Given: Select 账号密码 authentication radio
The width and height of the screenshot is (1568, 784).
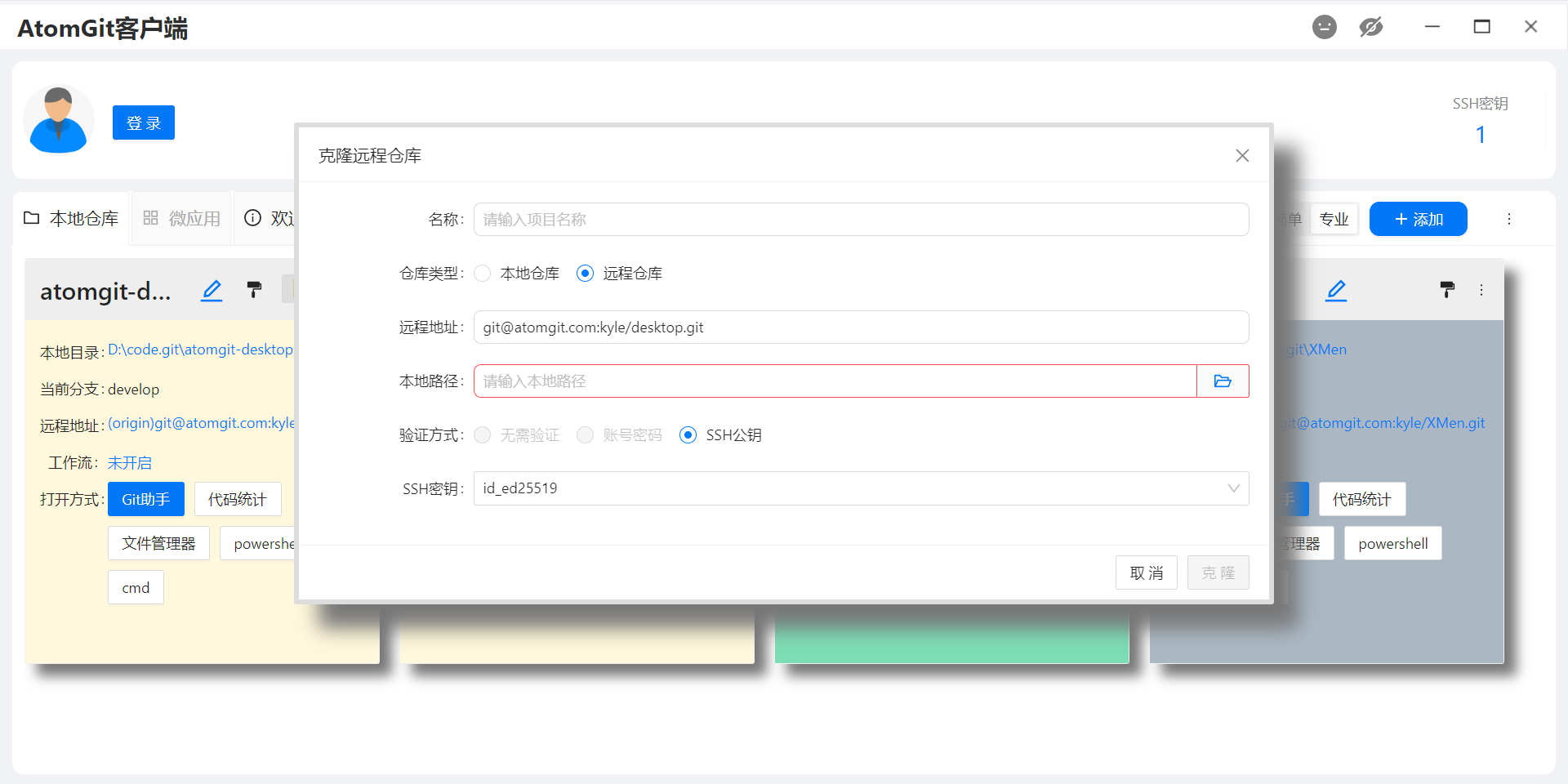Looking at the screenshot, I should coord(586,434).
